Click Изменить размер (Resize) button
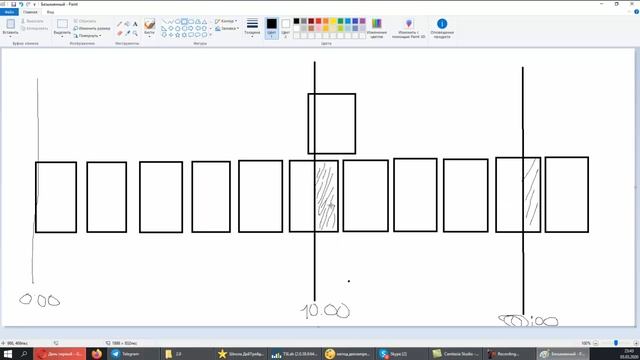This screenshot has width=640, height=360. 92,28
